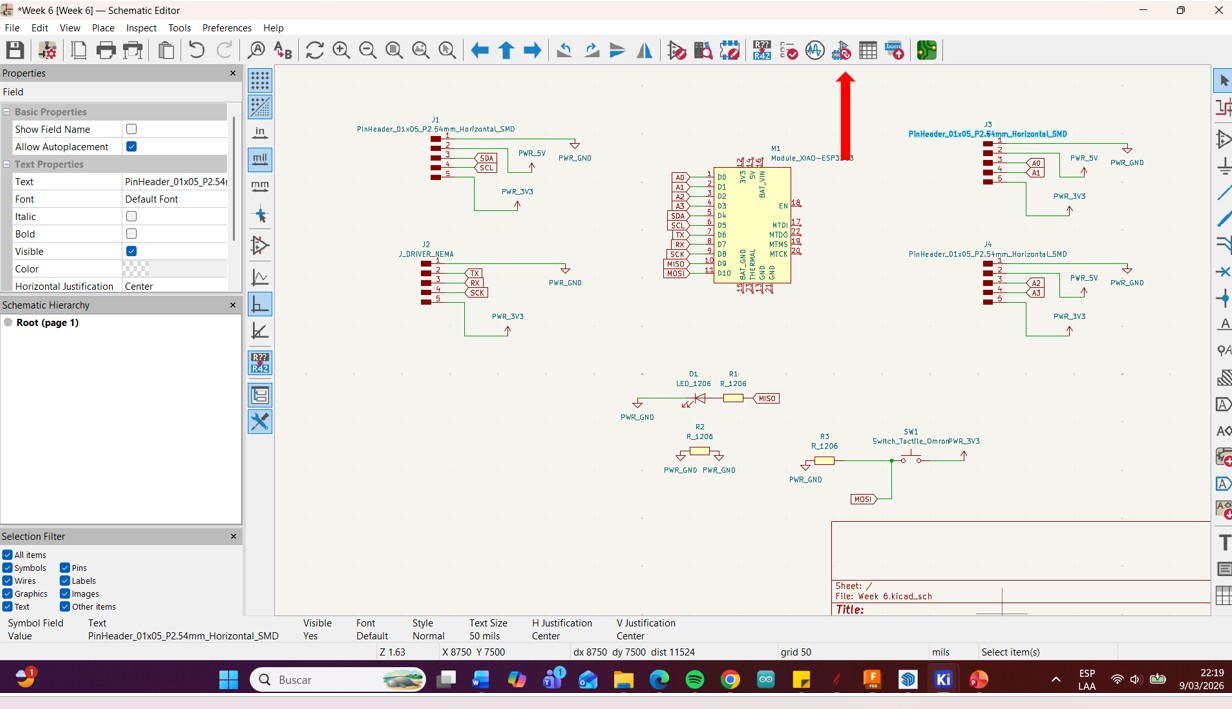
Task: Undo the last edit
Action: point(196,50)
